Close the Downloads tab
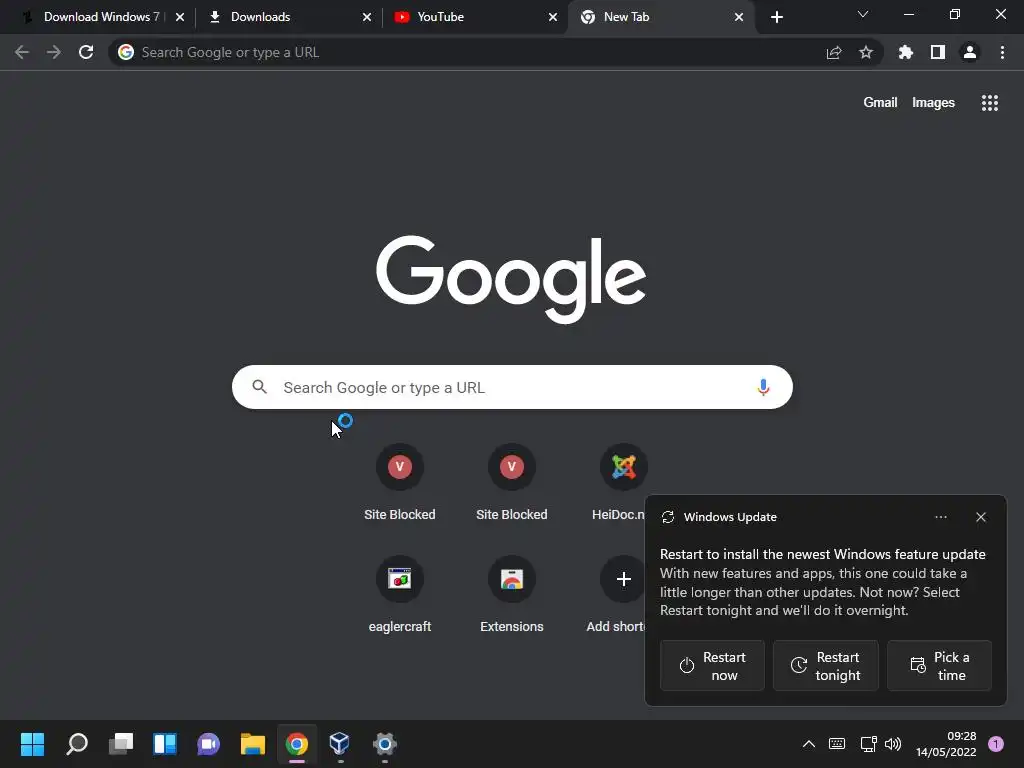The height and width of the screenshot is (768, 1024). point(367,17)
